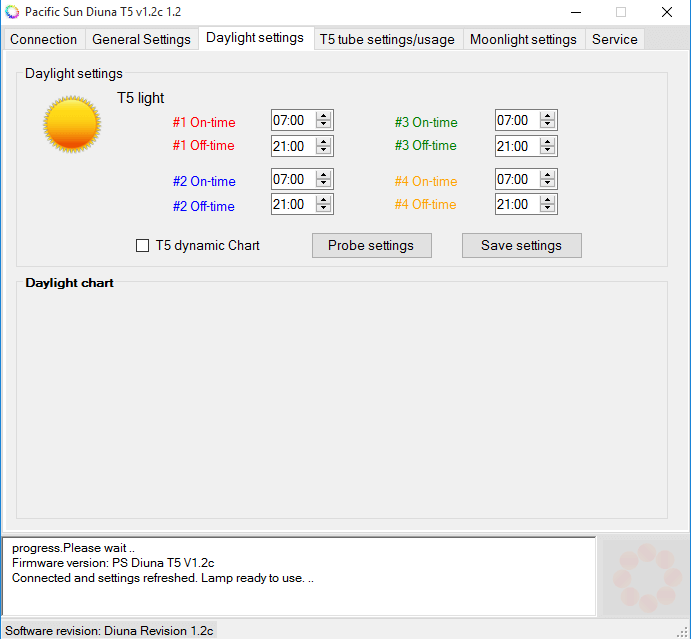Click the Daylight chart heading

click(x=69, y=283)
